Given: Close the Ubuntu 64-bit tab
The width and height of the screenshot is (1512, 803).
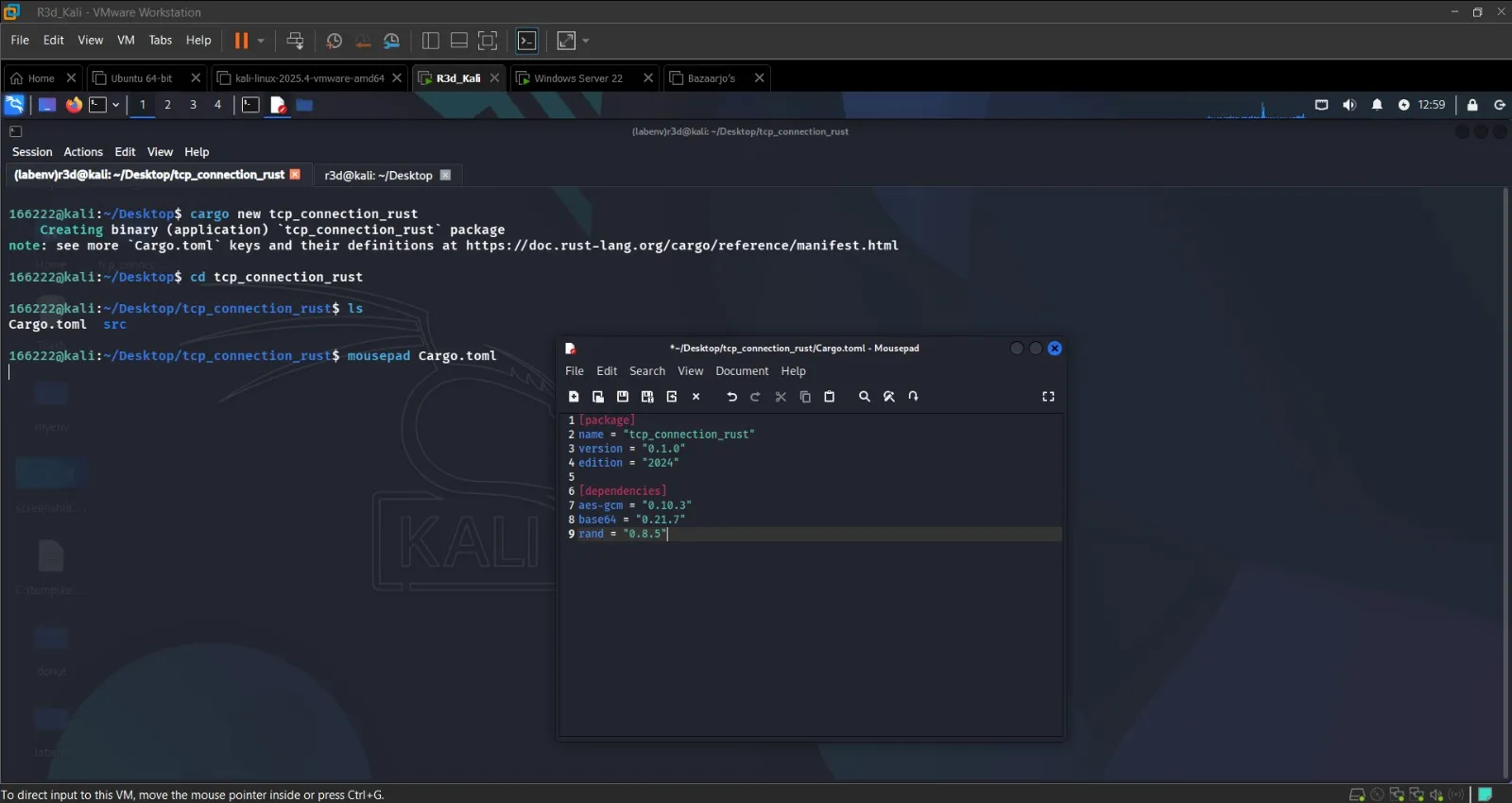Looking at the screenshot, I should (x=196, y=78).
